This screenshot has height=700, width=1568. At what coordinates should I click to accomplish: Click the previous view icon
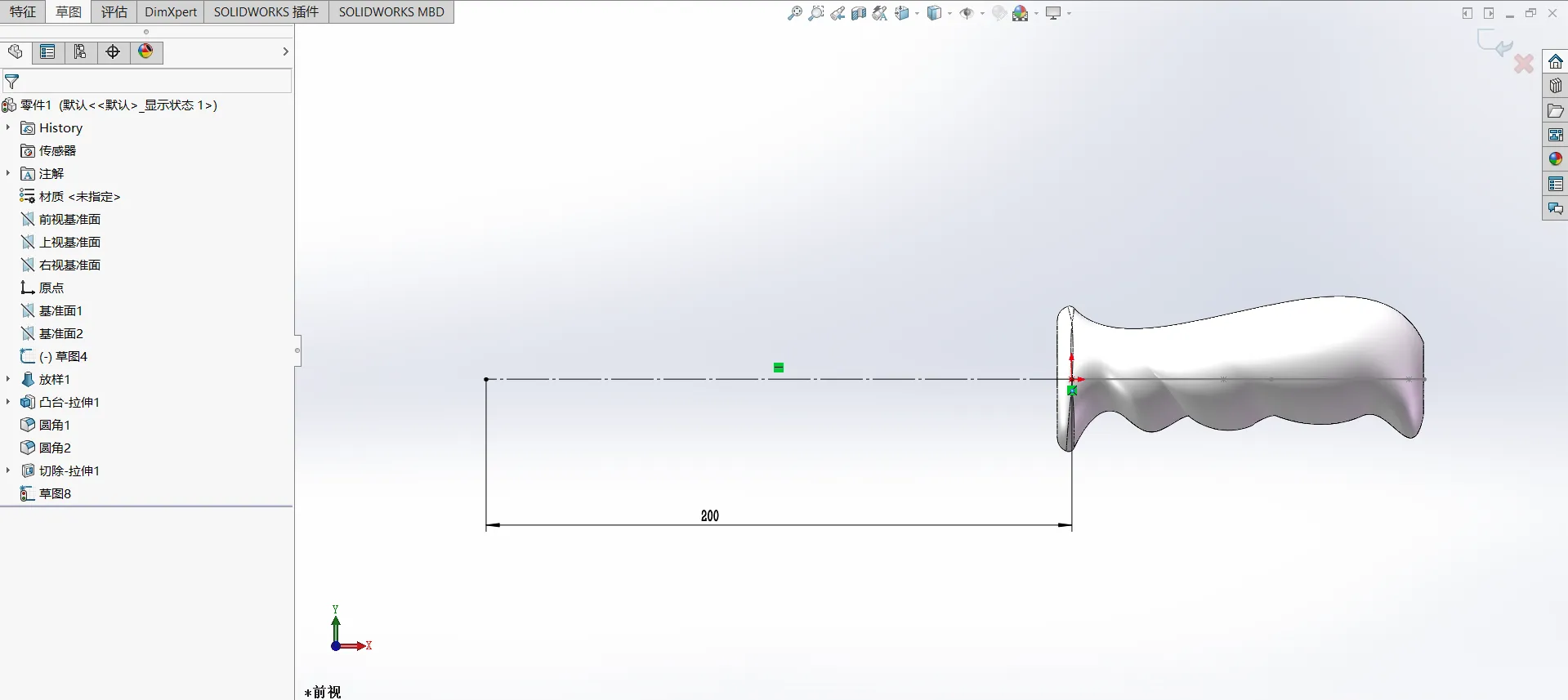(x=837, y=13)
